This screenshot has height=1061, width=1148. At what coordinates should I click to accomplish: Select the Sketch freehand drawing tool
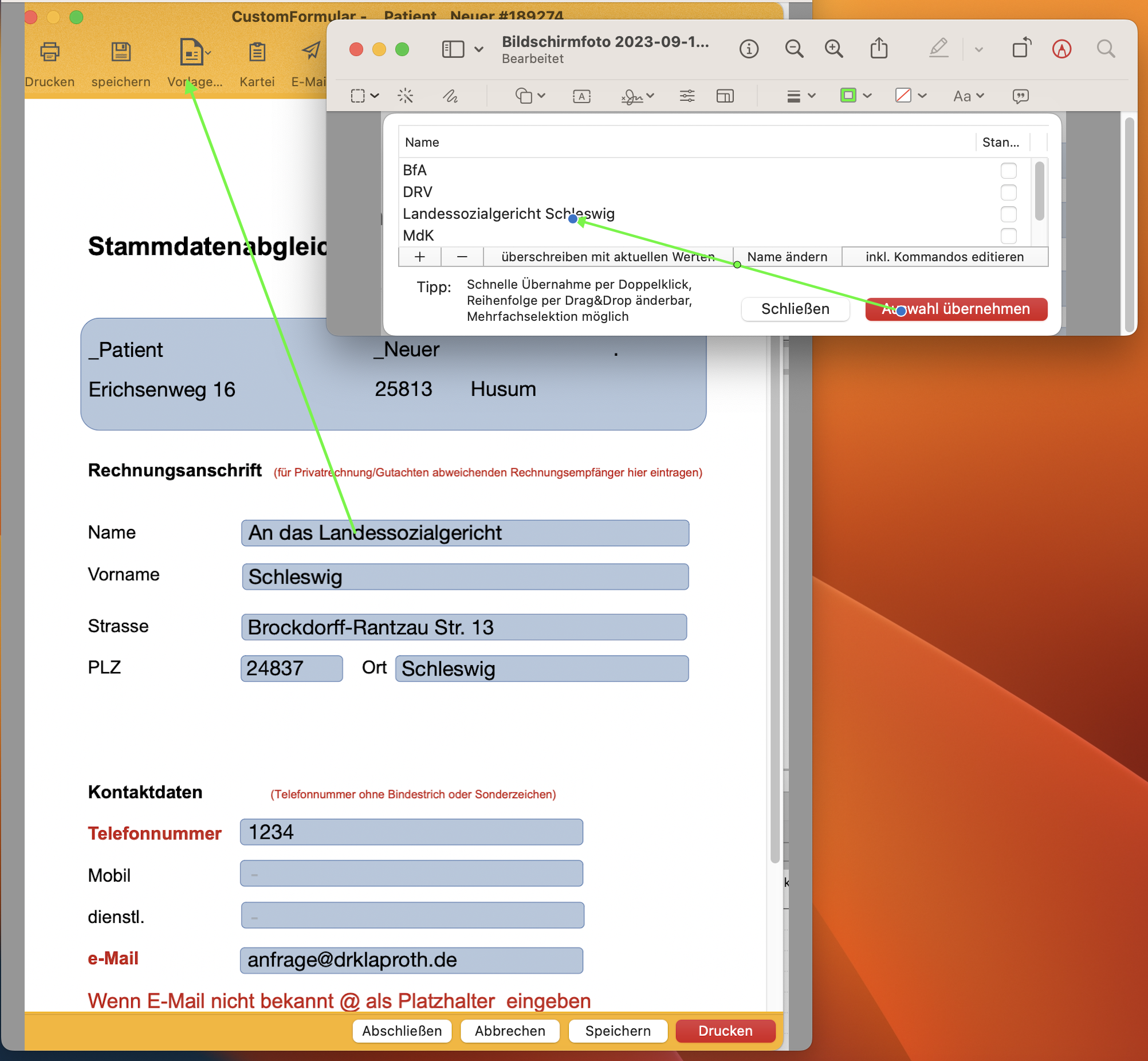(451, 96)
